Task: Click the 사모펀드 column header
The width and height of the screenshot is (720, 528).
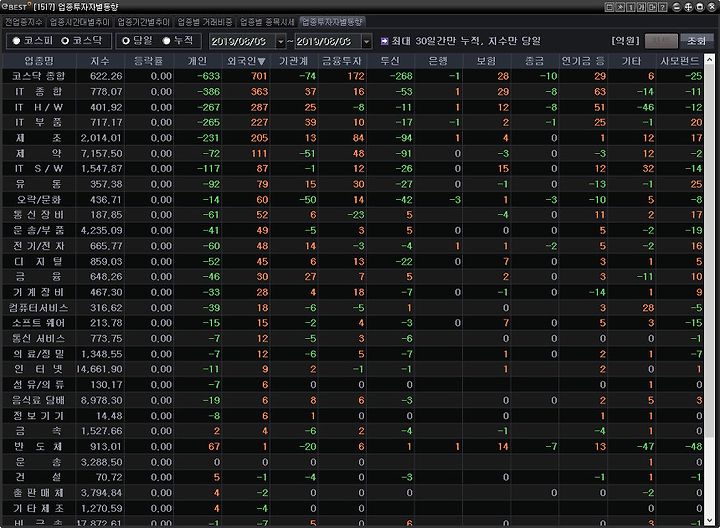Action: pos(680,61)
